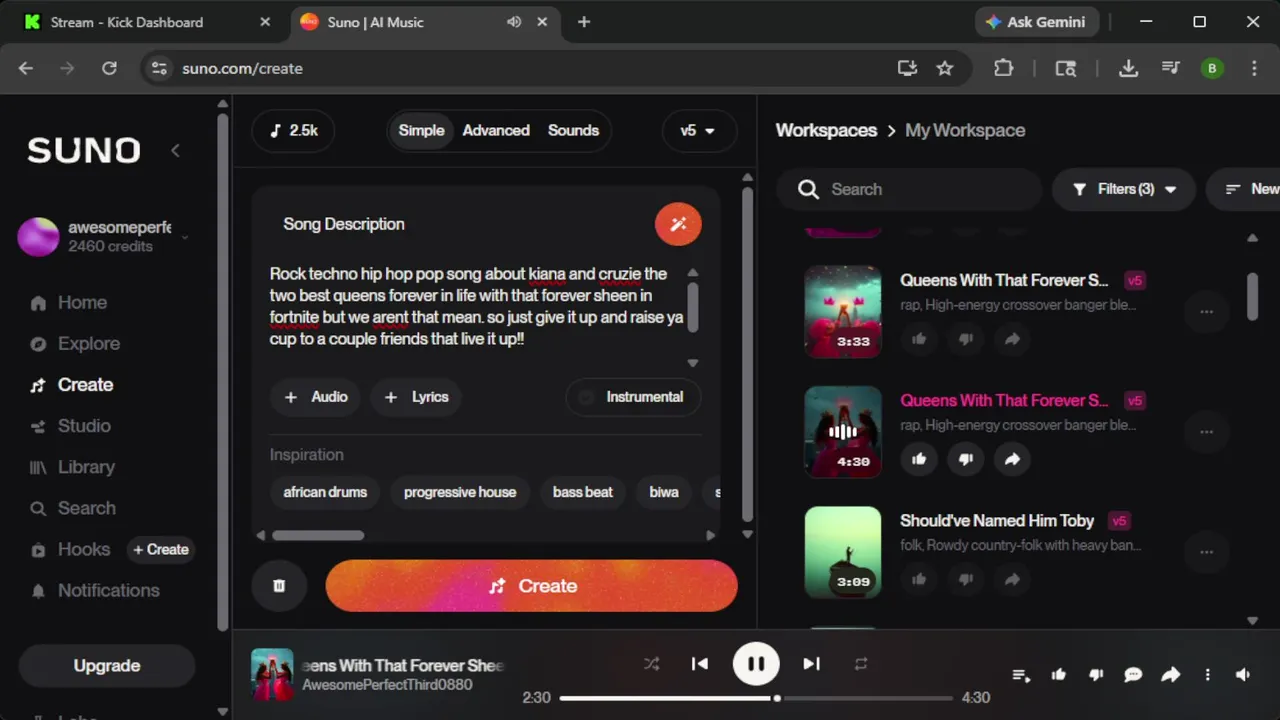Skip to the next track

click(811, 664)
